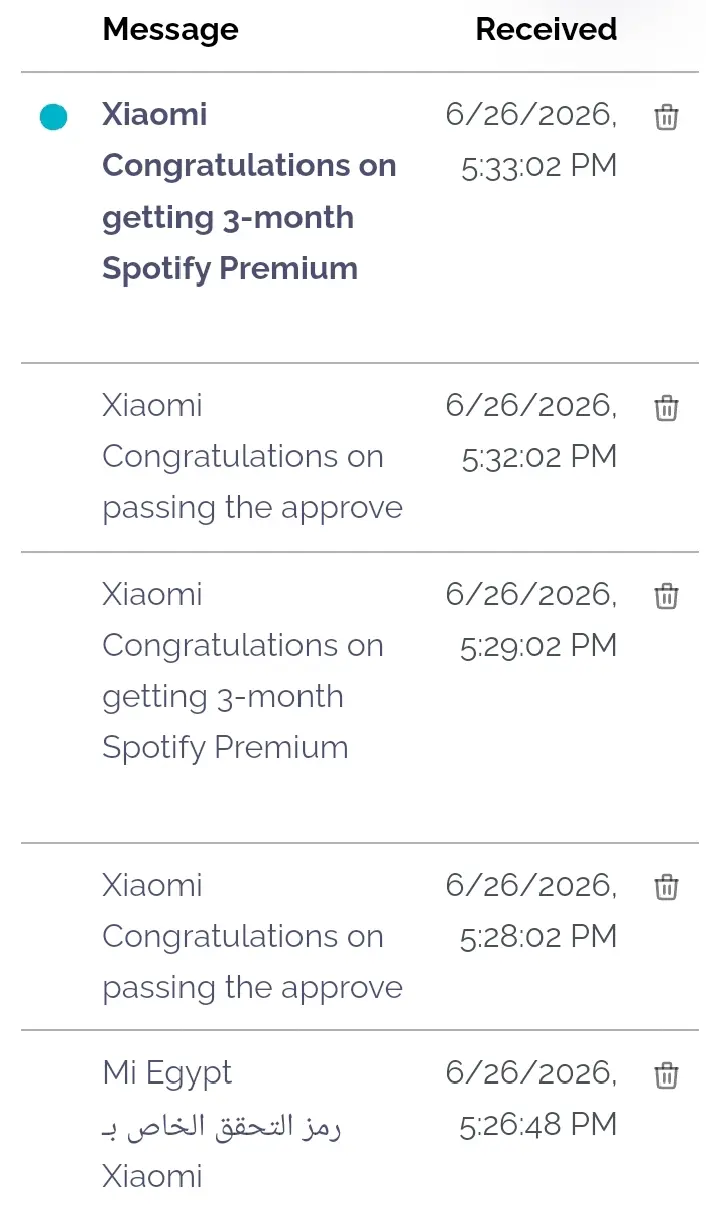Click the Mi Egypt sender name
Screen dimensions: 706x1216
167,1075
